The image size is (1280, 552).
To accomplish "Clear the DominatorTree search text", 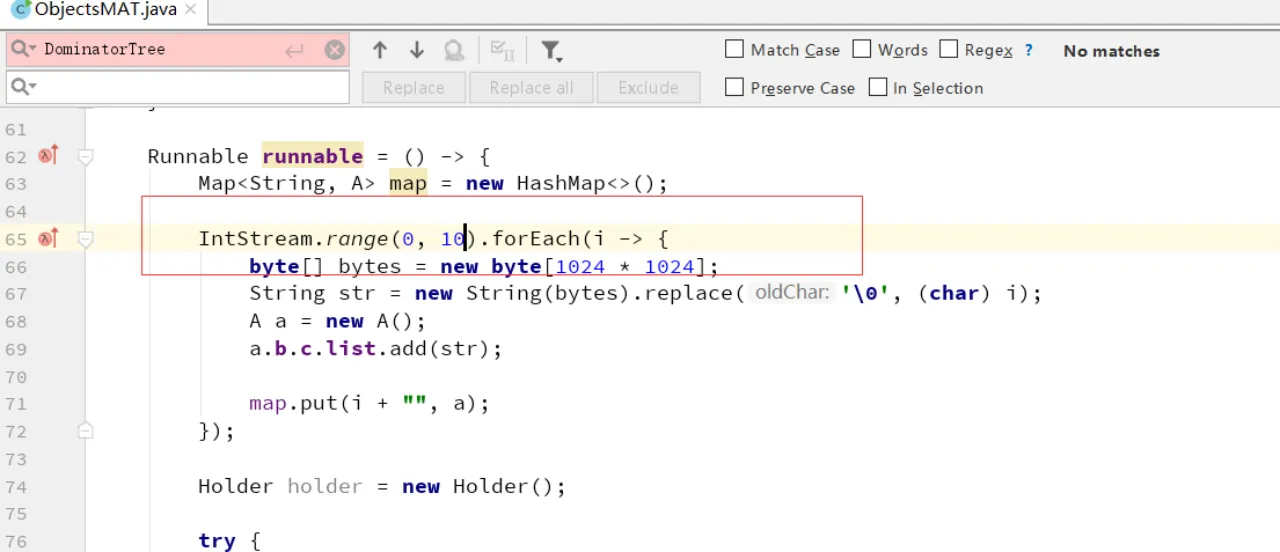I will pos(335,50).
